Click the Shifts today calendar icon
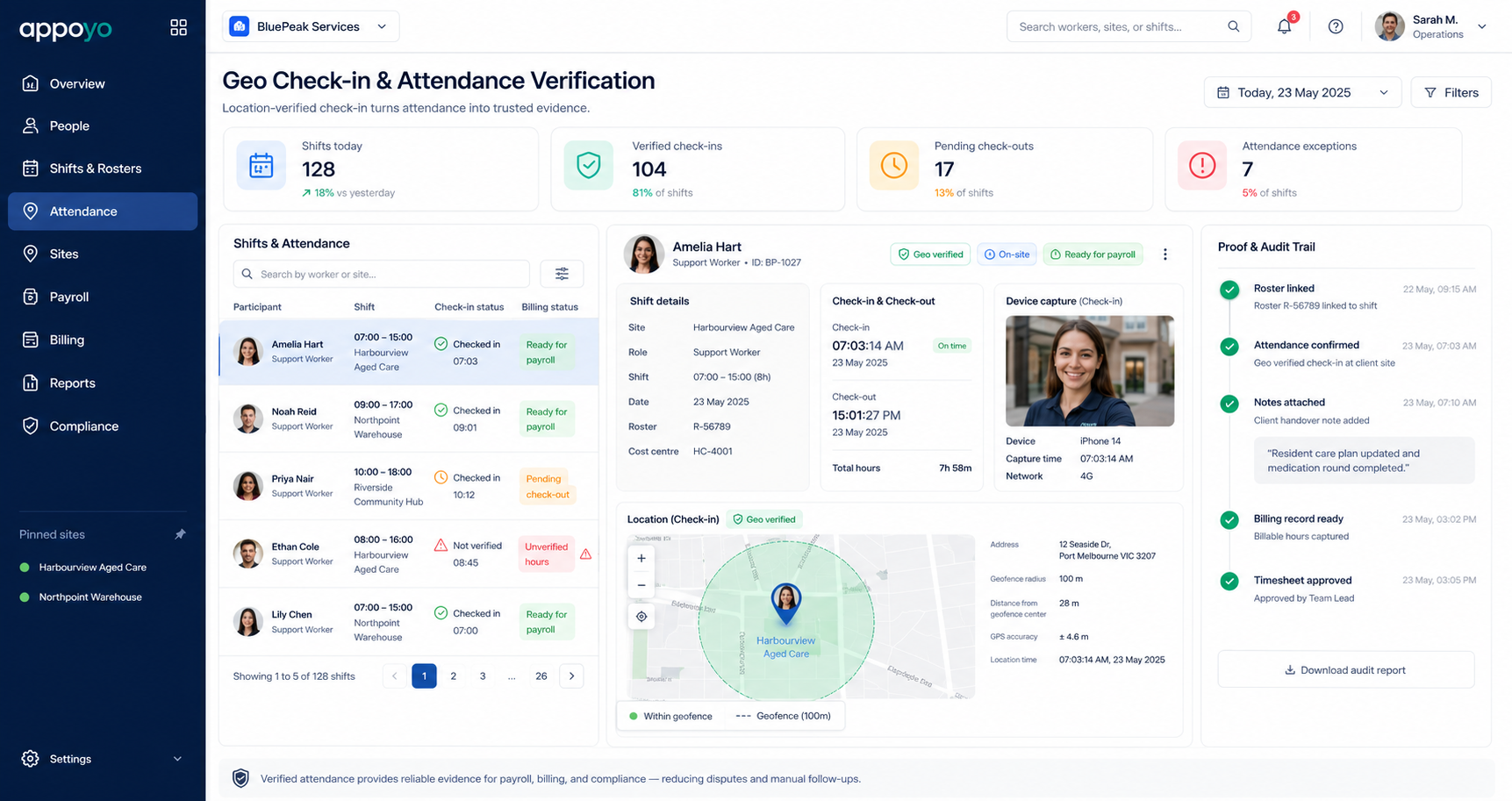 point(261,166)
